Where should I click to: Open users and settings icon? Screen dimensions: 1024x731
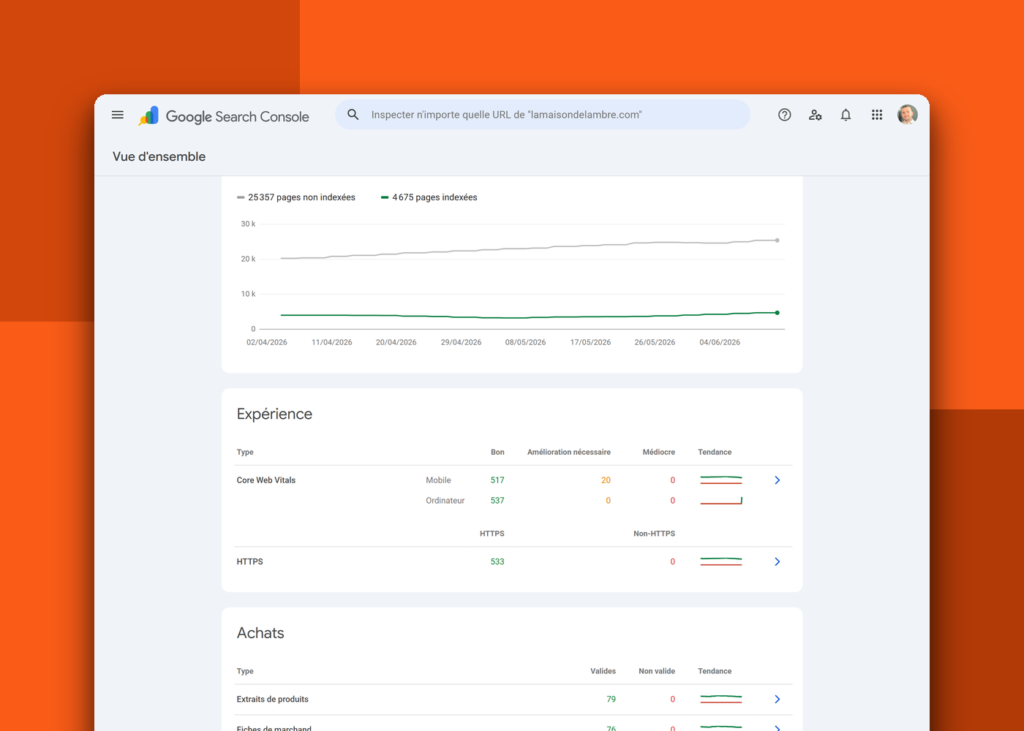click(815, 115)
